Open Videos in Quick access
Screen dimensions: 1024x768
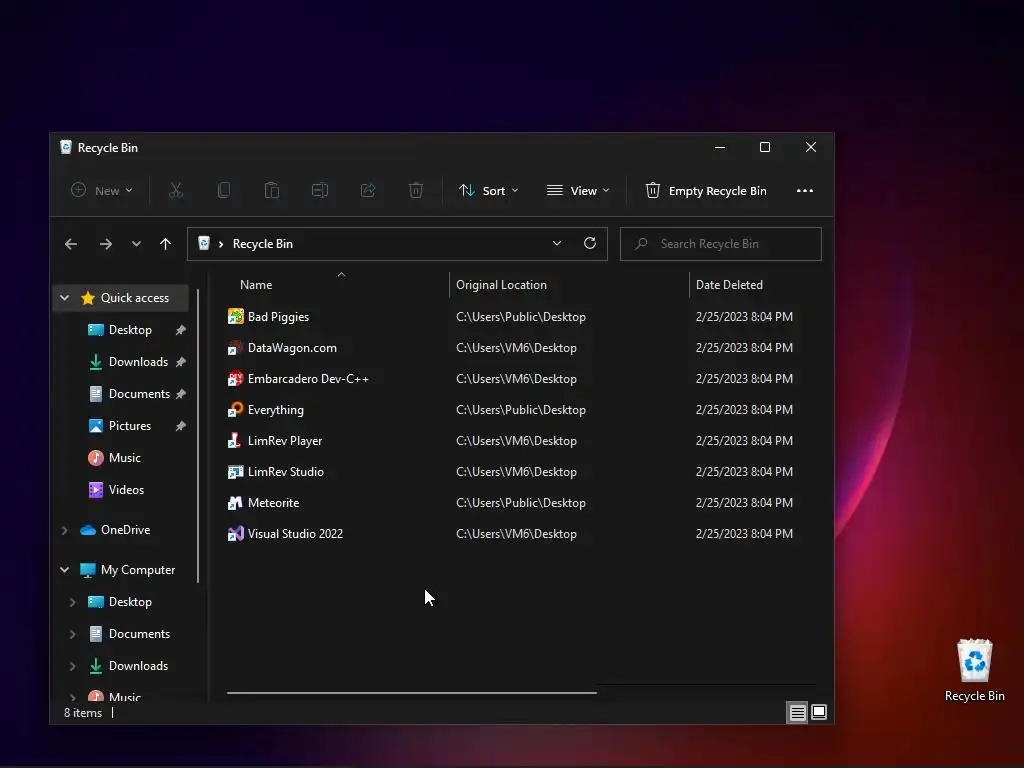pyautogui.click(x=126, y=490)
